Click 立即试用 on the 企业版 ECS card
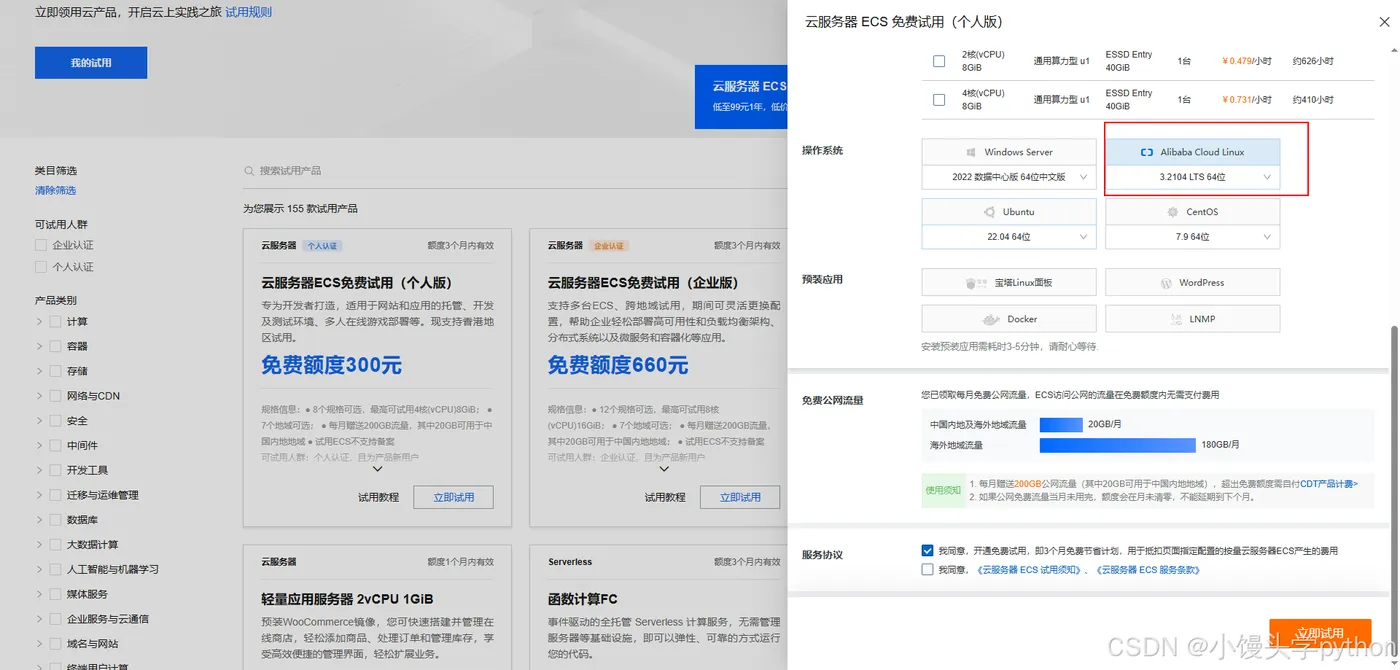The image size is (1400, 670). [x=740, y=497]
